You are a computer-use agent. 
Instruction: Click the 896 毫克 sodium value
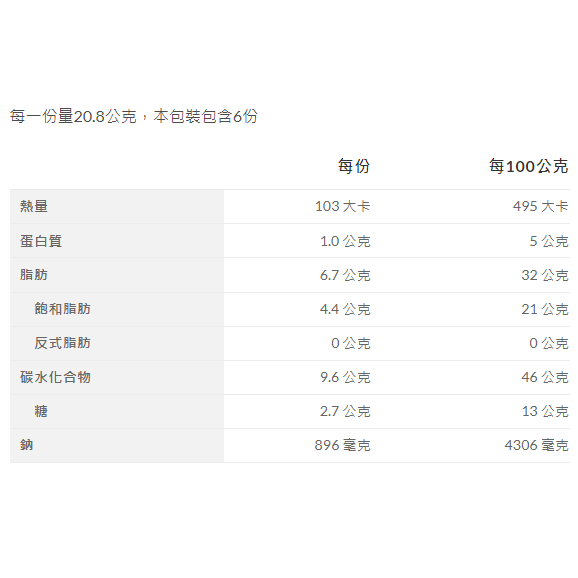(342, 445)
